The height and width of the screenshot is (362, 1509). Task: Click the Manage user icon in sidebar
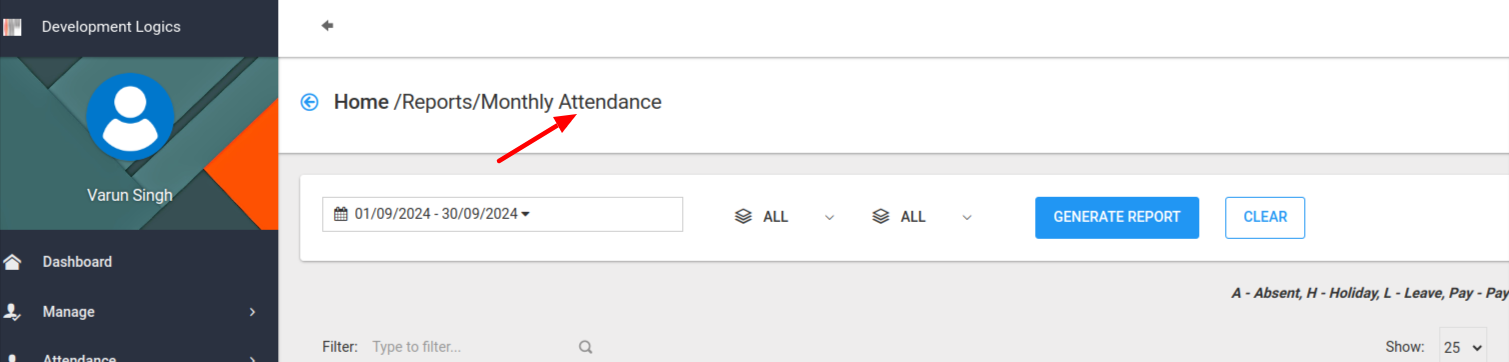13,312
